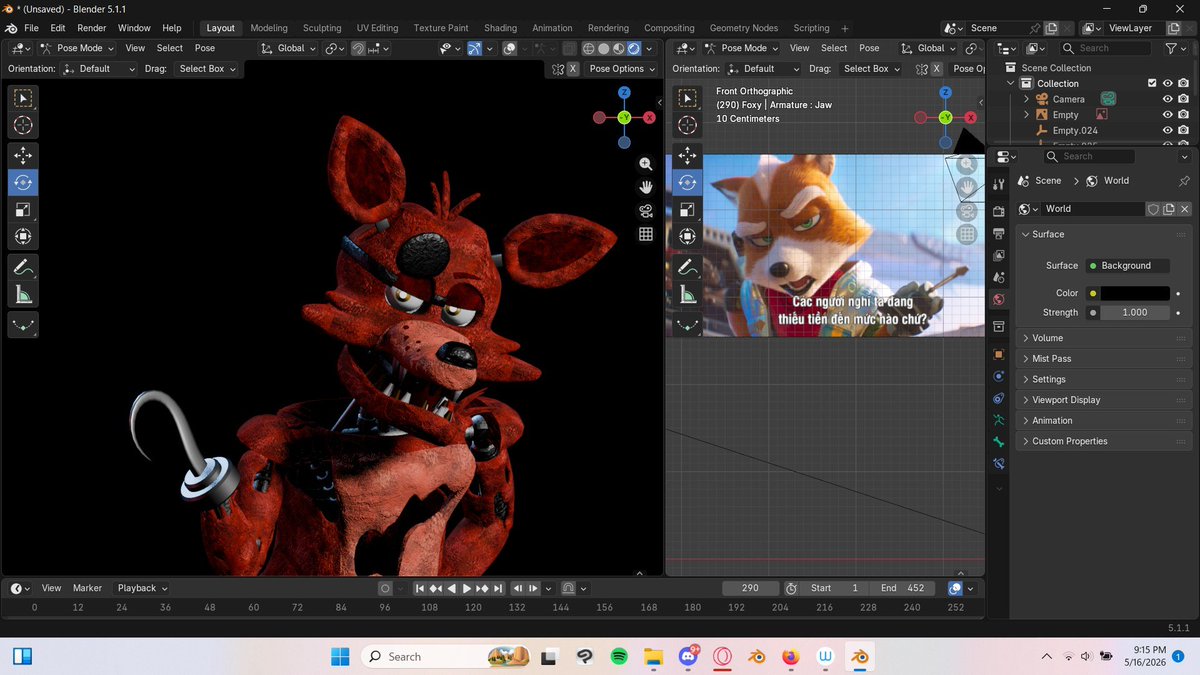Image resolution: width=1200 pixels, height=675 pixels.
Task: Open Orientation Default dropdown in left viewport
Action: click(x=99, y=69)
